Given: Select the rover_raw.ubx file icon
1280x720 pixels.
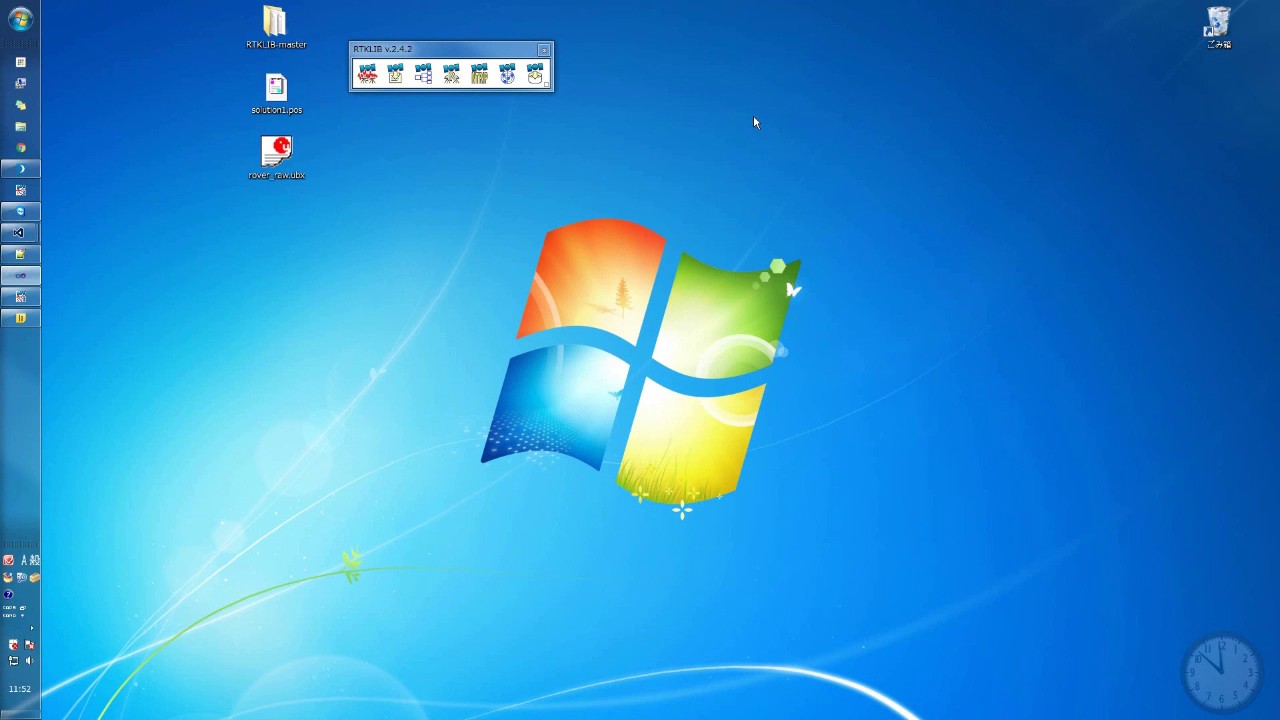Looking at the screenshot, I should pyautogui.click(x=276, y=158).
